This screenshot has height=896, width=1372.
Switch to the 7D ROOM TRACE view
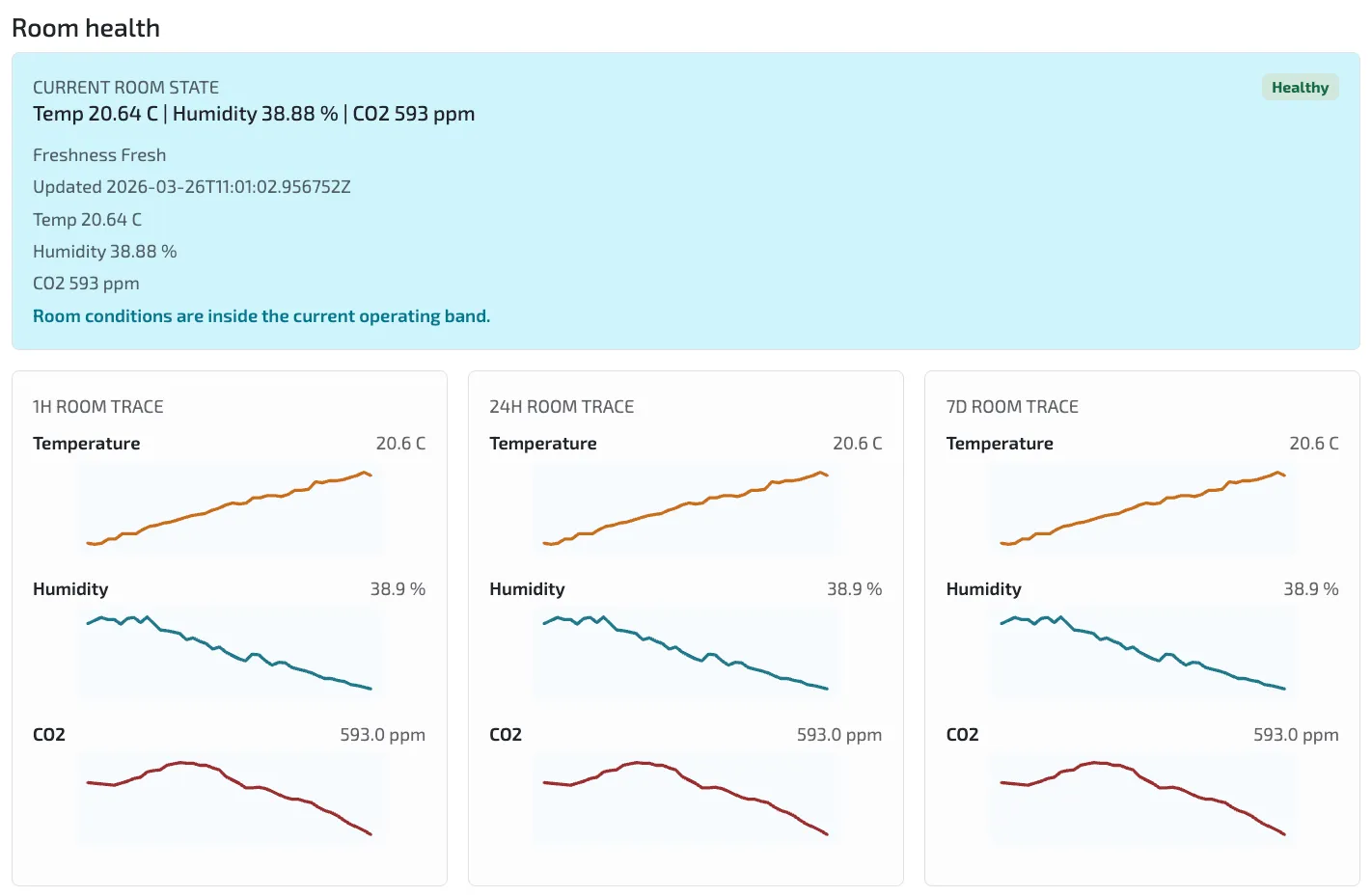tap(1011, 406)
